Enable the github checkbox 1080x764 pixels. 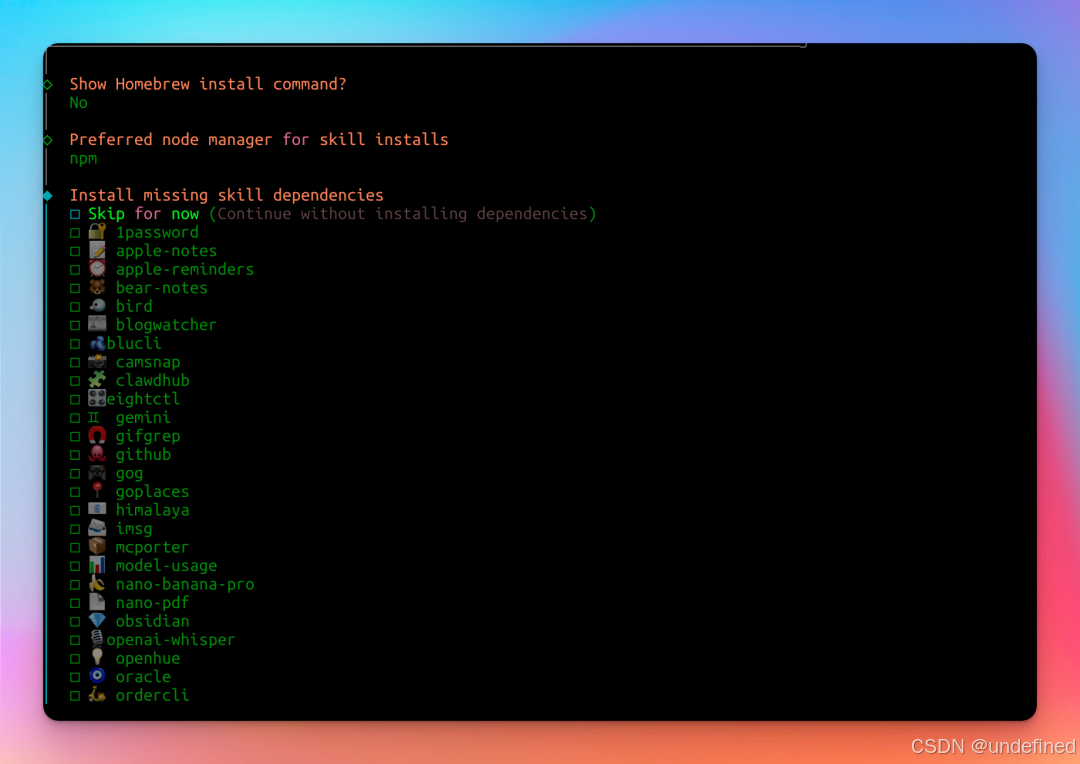point(75,455)
